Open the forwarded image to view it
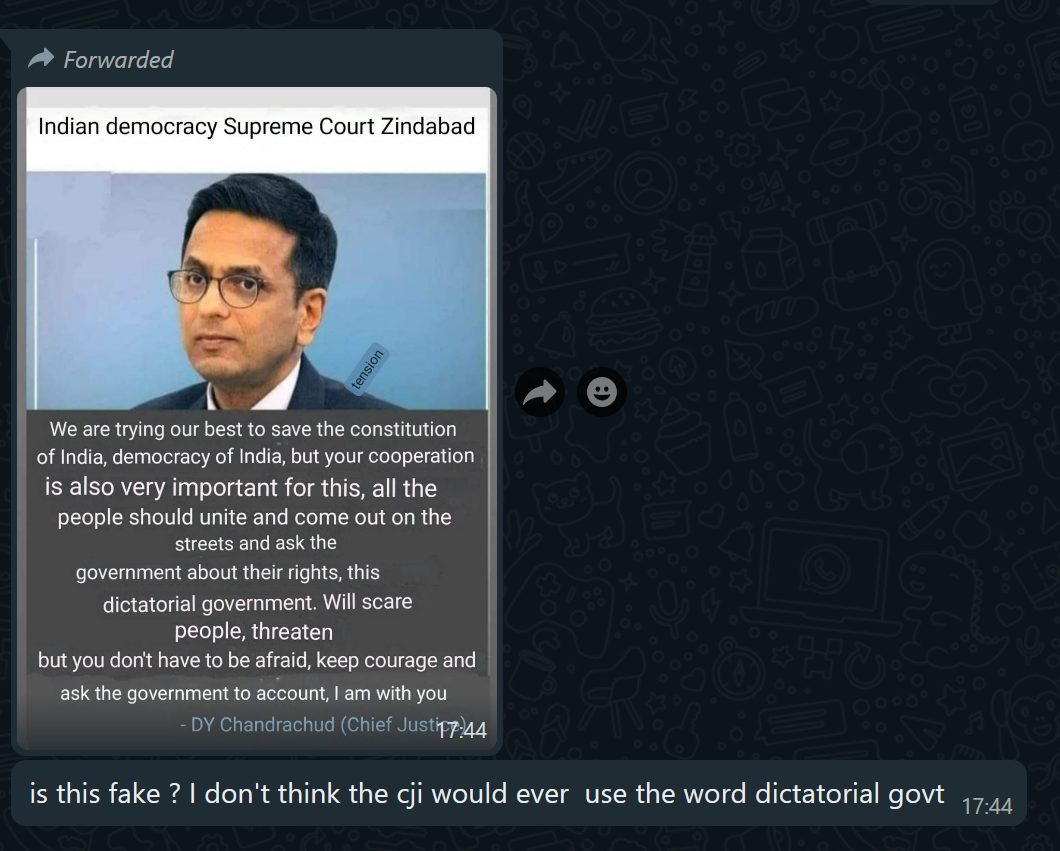This screenshot has height=851, width=1060. [x=257, y=418]
